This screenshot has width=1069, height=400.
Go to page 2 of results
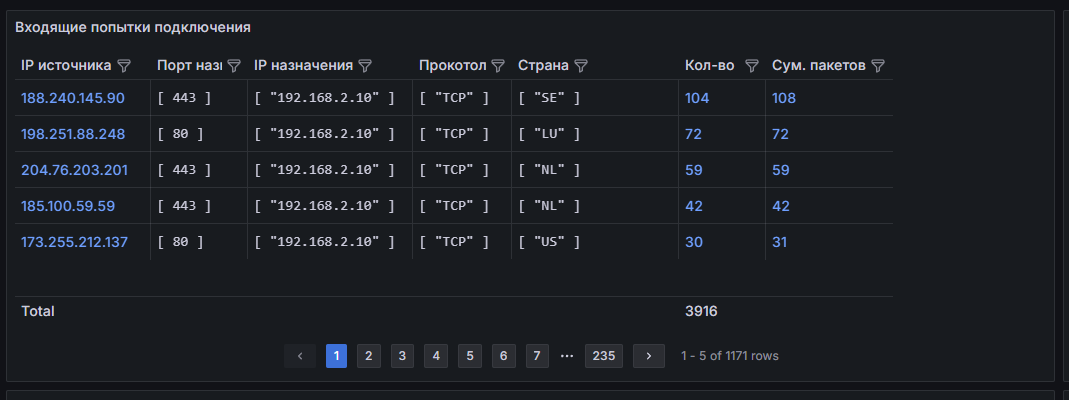pyautogui.click(x=369, y=356)
